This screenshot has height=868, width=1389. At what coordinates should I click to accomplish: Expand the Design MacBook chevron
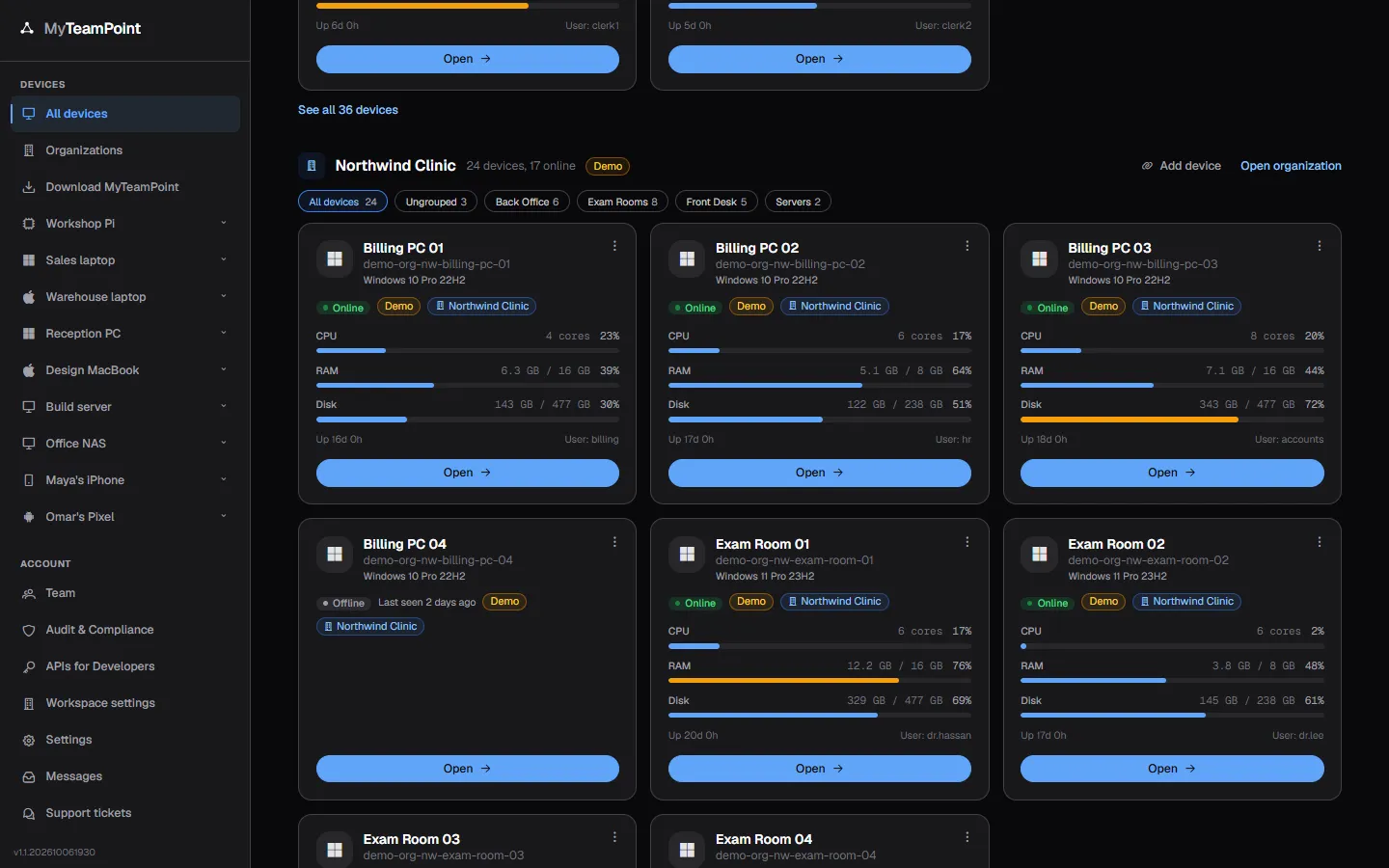coord(224,369)
